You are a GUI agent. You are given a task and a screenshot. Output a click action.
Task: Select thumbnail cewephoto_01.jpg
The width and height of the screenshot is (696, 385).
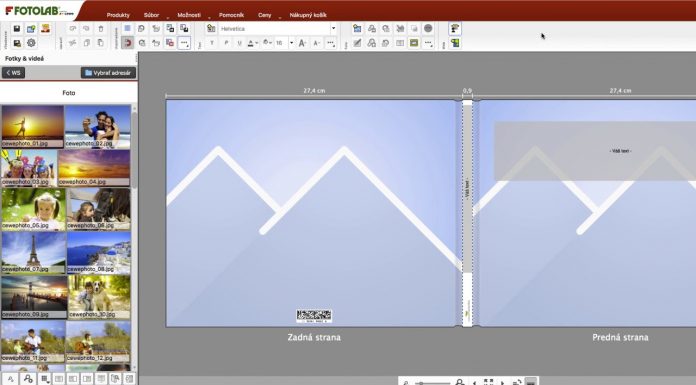[33, 126]
